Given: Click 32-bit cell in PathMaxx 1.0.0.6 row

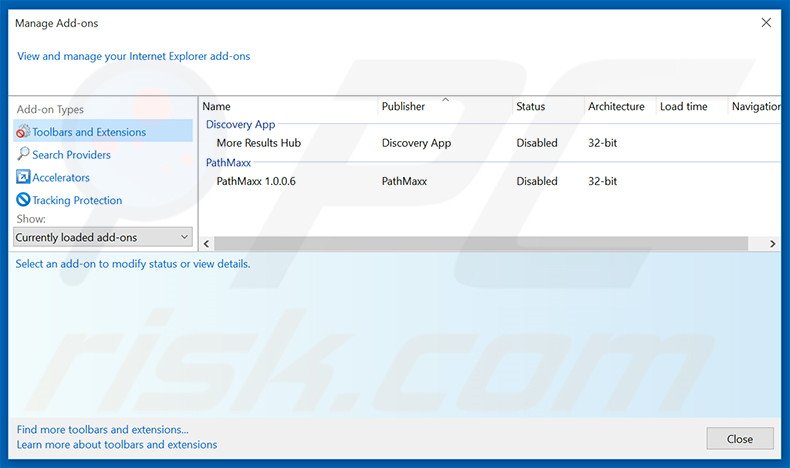Looking at the screenshot, I should tap(603, 181).
